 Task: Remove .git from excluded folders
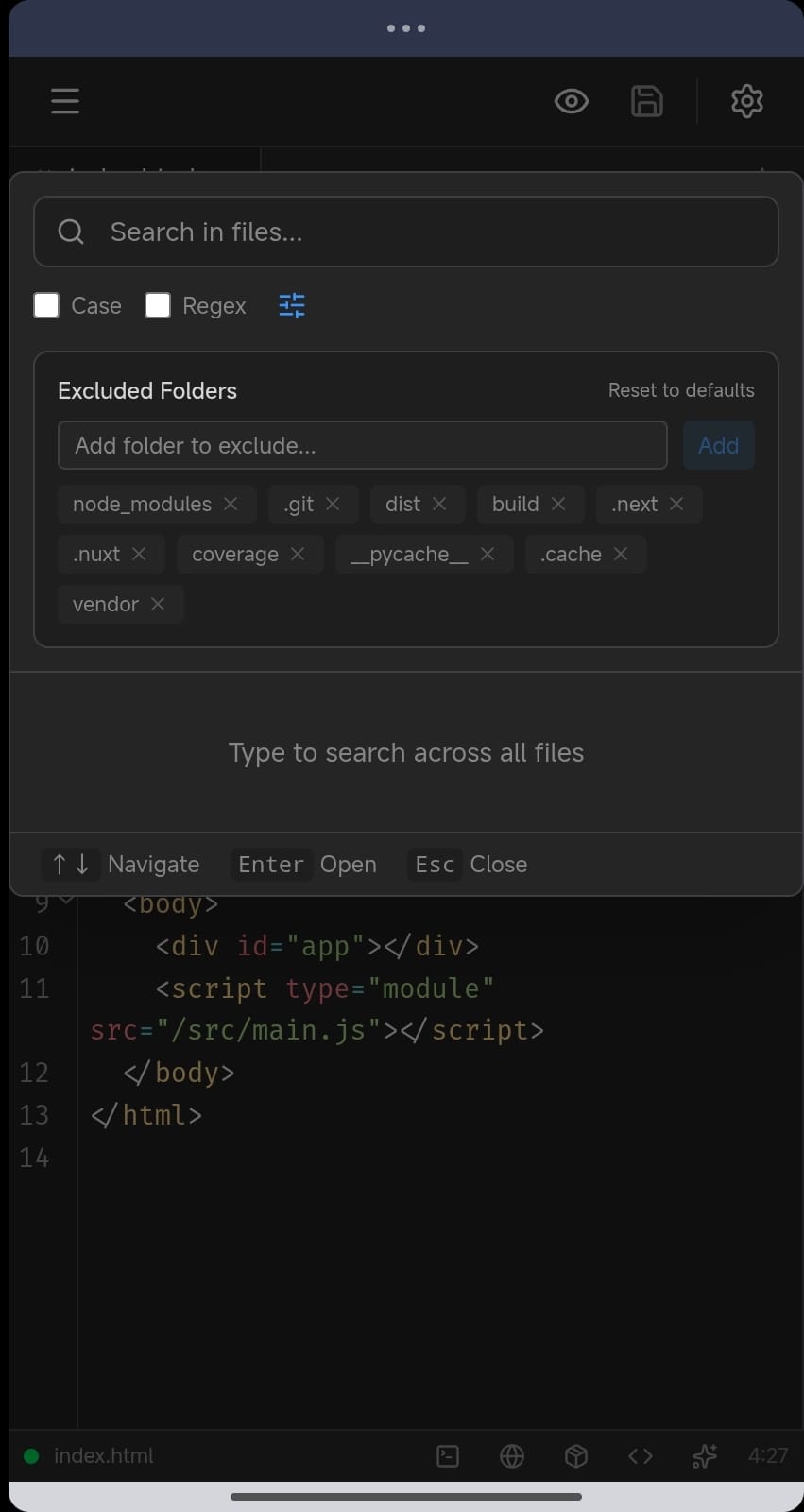click(333, 504)
